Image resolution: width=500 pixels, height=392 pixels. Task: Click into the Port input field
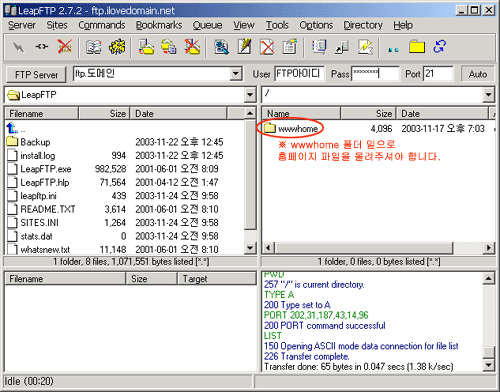tap(438, 74)
